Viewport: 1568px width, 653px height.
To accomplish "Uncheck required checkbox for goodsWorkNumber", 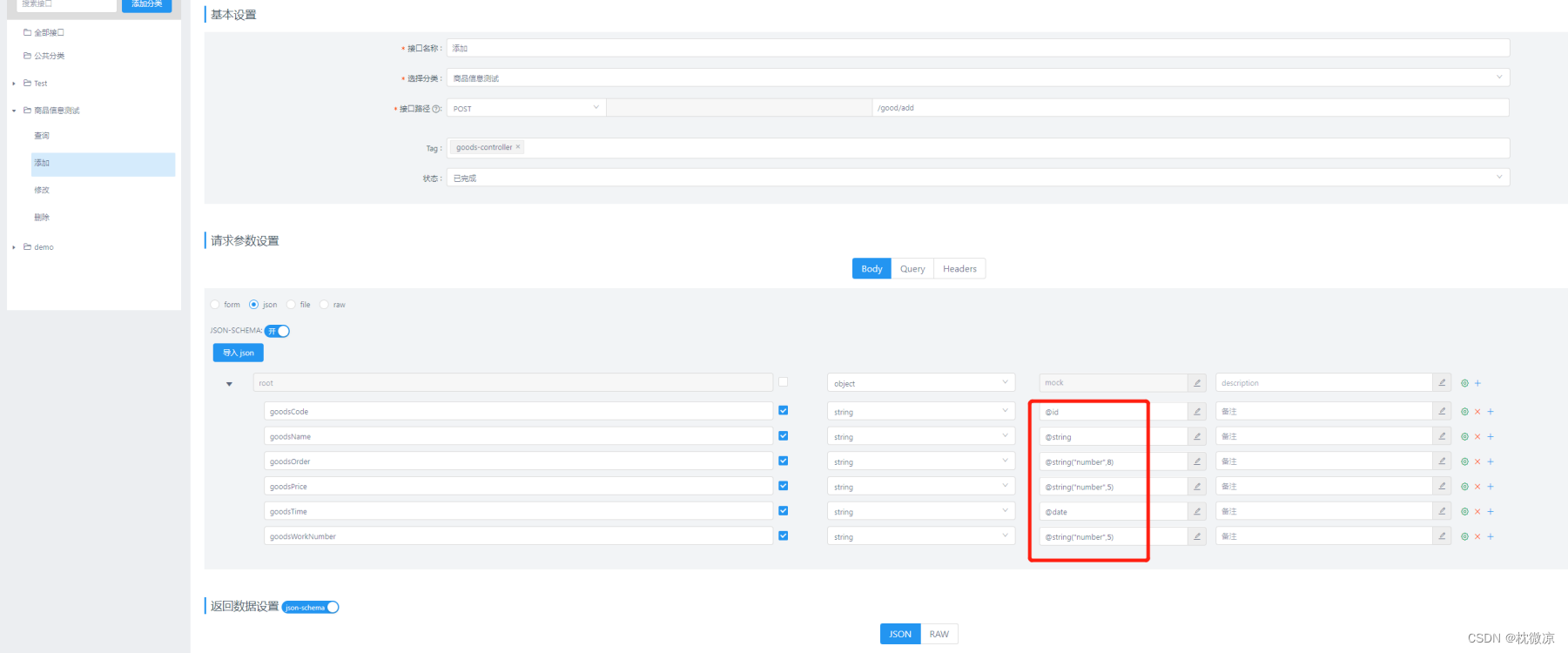I will 783,536.
